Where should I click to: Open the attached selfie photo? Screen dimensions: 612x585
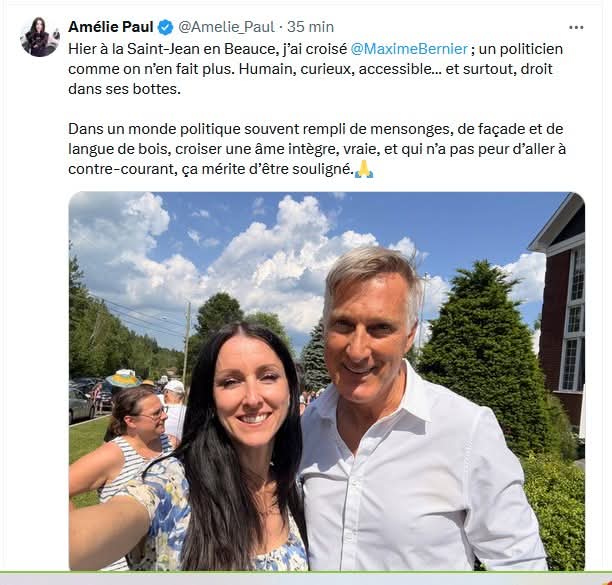coord(327,381)
